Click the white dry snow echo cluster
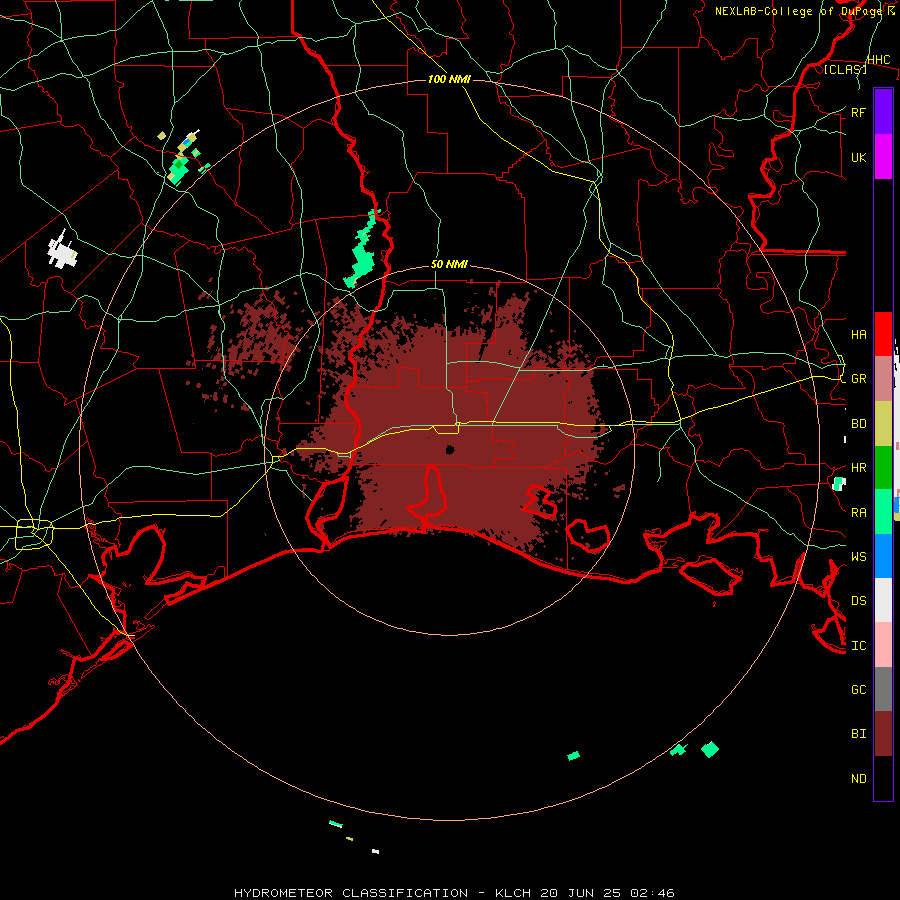The width and height of the screenshot is (900, 900). 62,250
